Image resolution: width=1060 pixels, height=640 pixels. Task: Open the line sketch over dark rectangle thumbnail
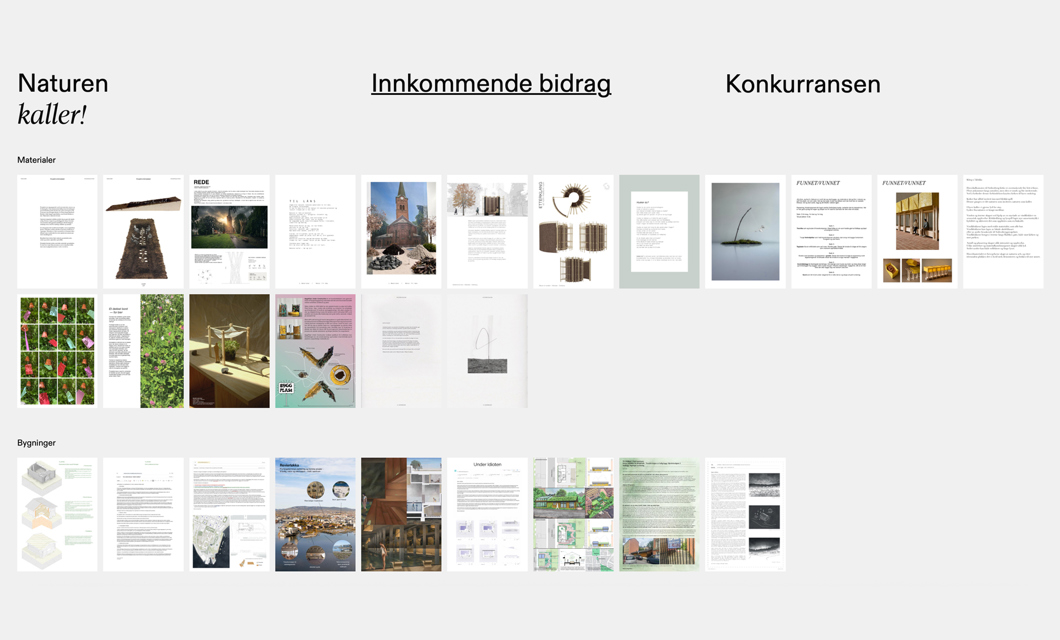click(487, 351)
